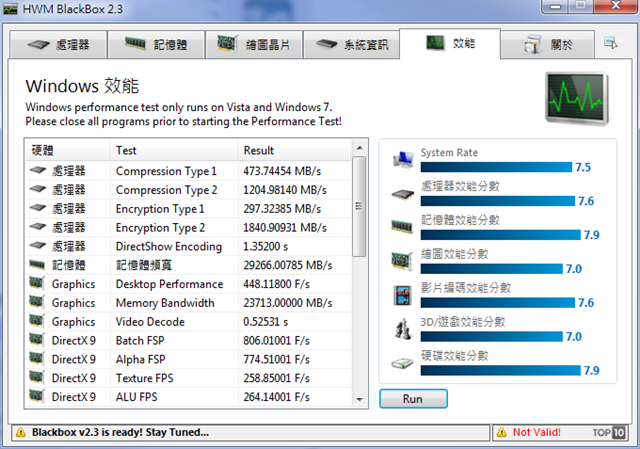Screen dimensions: 640x449
Task: Select the Compression Type 2 test name
Action: tap(167, 190)
